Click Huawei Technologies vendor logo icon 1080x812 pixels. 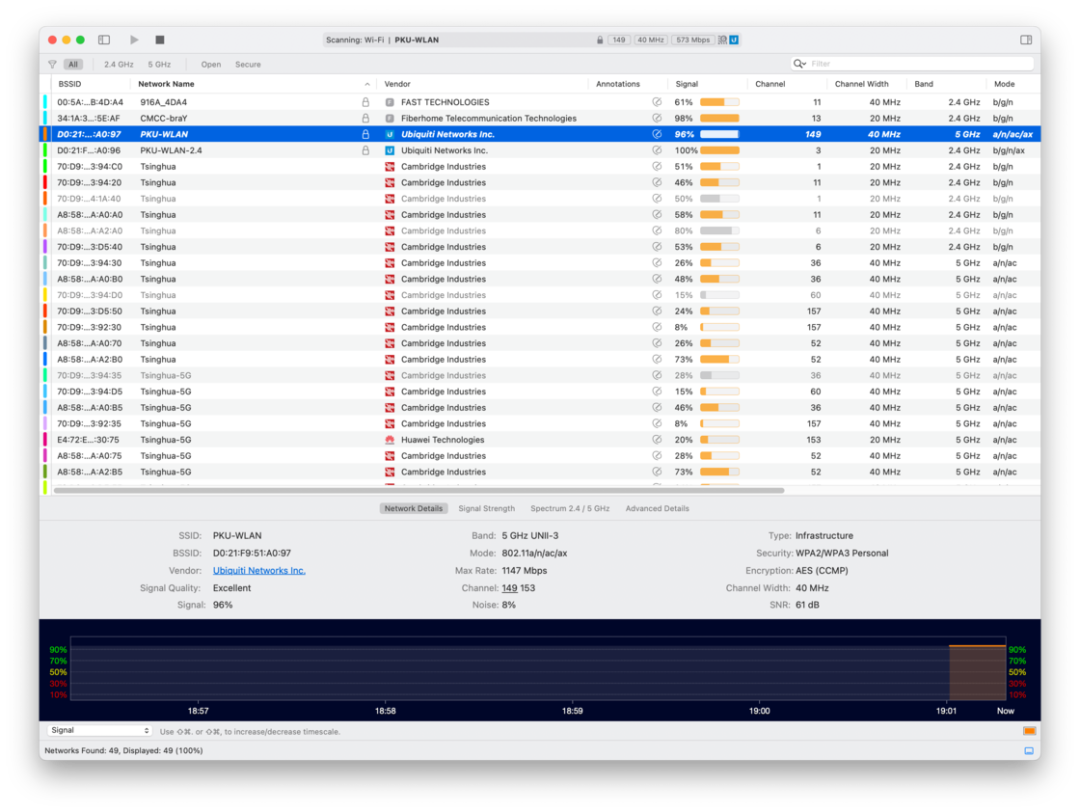(390, 439)
